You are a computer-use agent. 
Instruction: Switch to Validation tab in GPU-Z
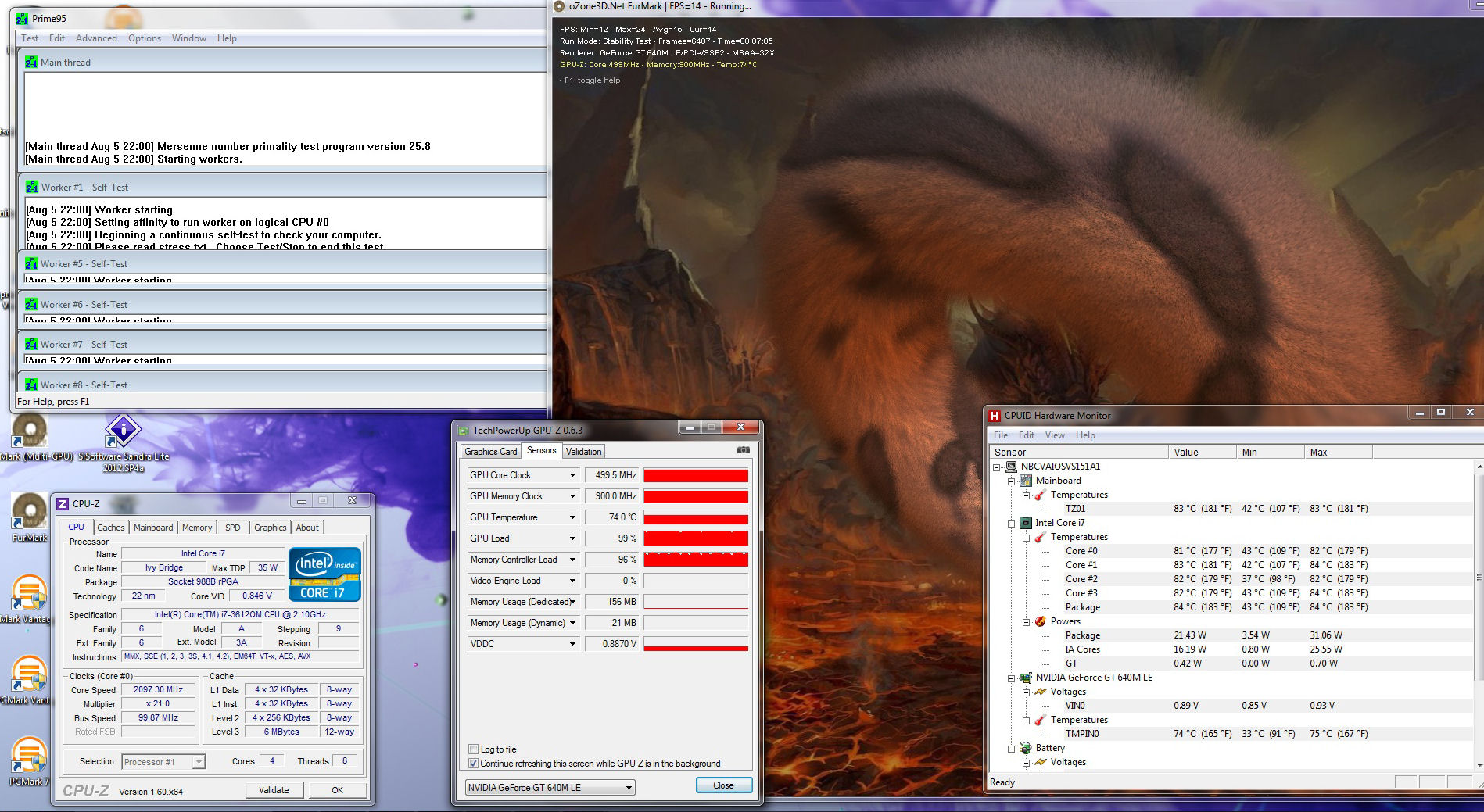(583, 452)
